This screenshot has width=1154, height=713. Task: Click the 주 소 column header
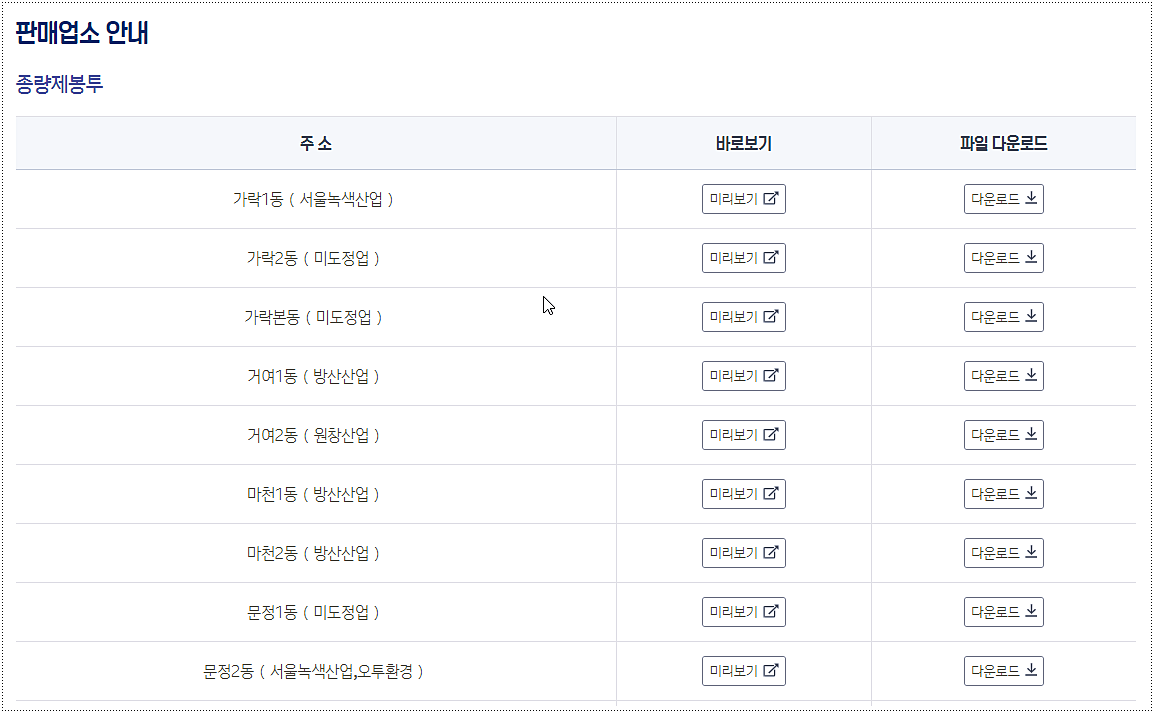[316, 142]
